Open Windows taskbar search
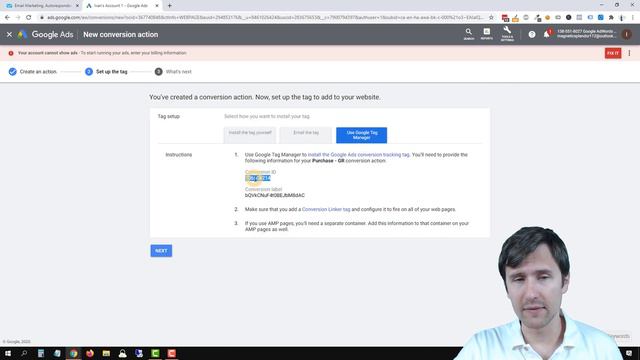The image size is (640, 360). (x=24, y=353)
